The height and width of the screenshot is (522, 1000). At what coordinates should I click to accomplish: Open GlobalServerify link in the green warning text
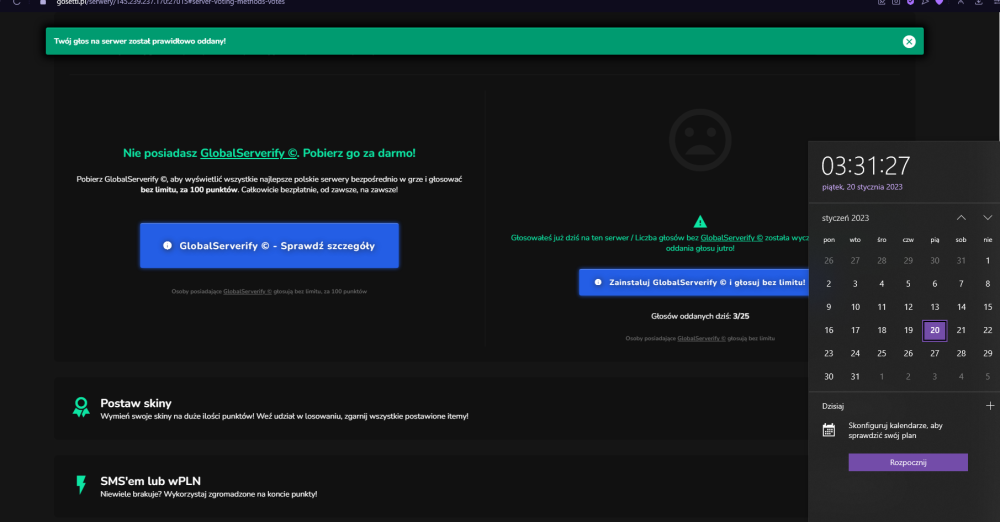(732, 237)
